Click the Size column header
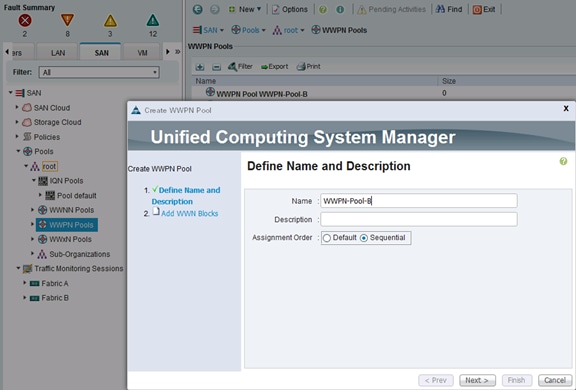Viewport: 576px width, 390px height. [449, 81]
